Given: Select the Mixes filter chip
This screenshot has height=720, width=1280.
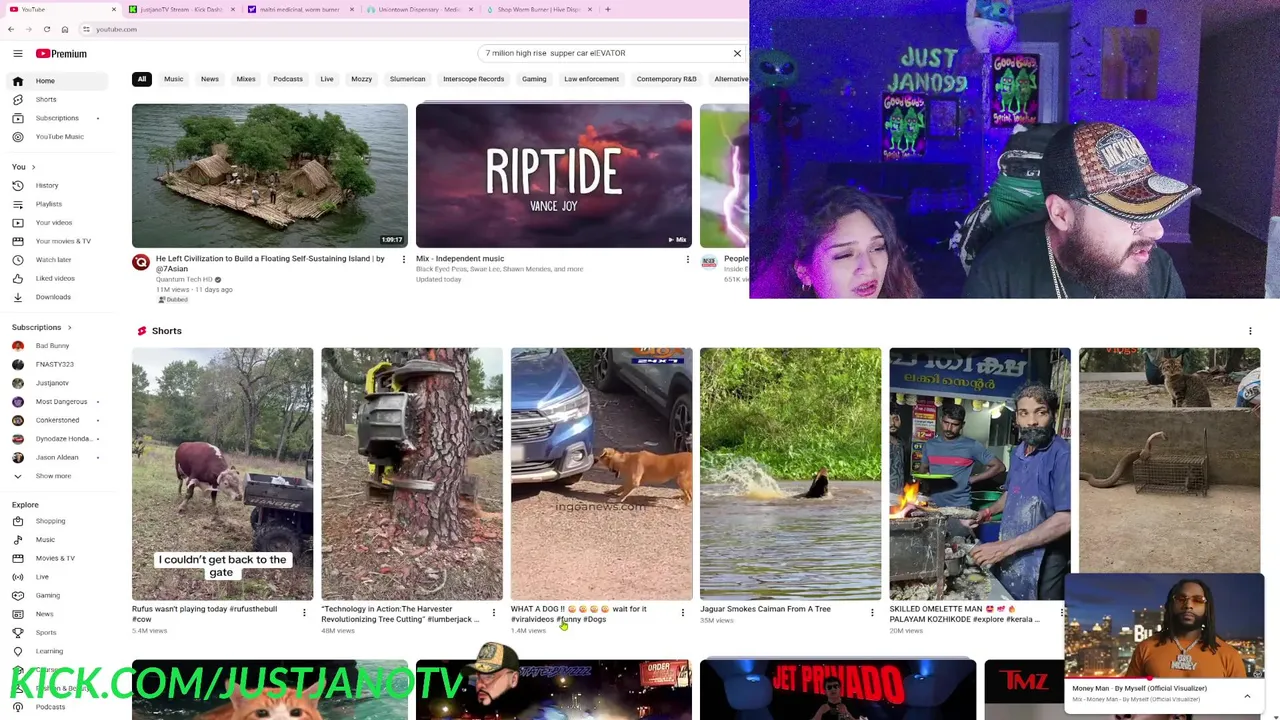Looking at the screenshot, I should pyautogui.click(x=245, y=79).
